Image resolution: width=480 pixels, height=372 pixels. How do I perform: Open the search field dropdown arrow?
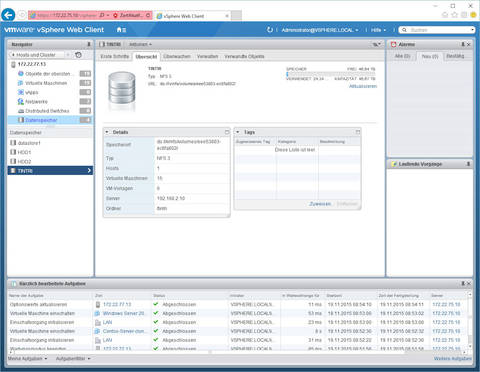[x=472, y=30]
